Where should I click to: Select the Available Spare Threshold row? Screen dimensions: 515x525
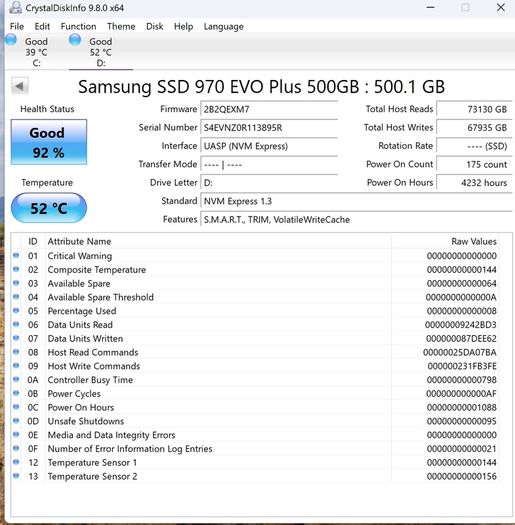(255, 297)
